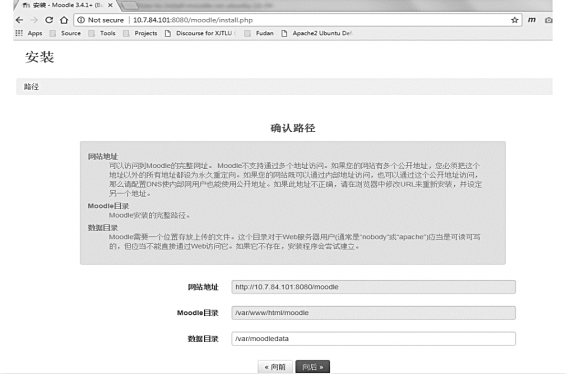
Task: Click the Not secure info icon
Action: tap(81, 20)
